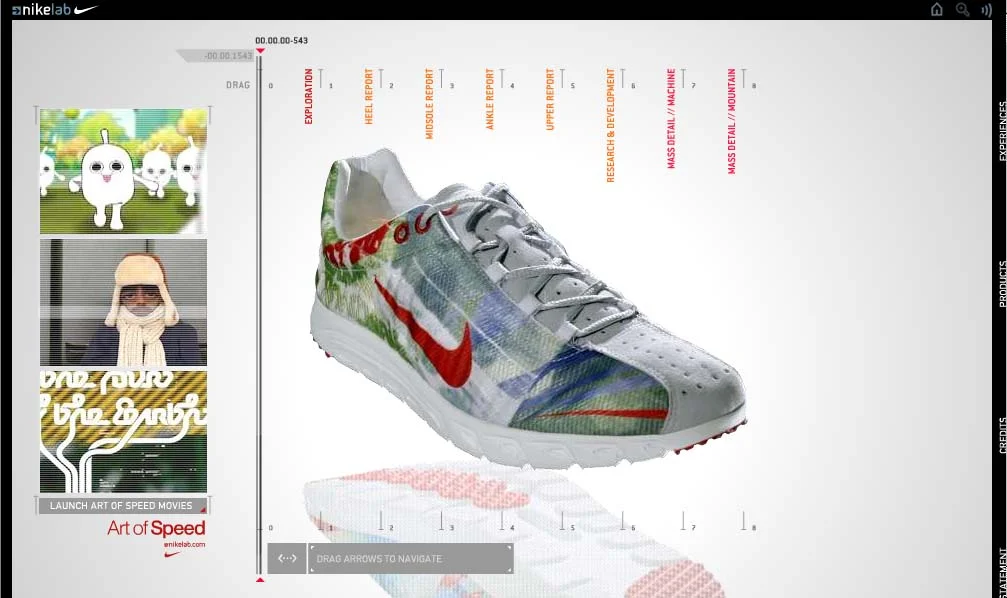
Task: Click the vertical timeline scrub bar
Action: coord(259,315)
